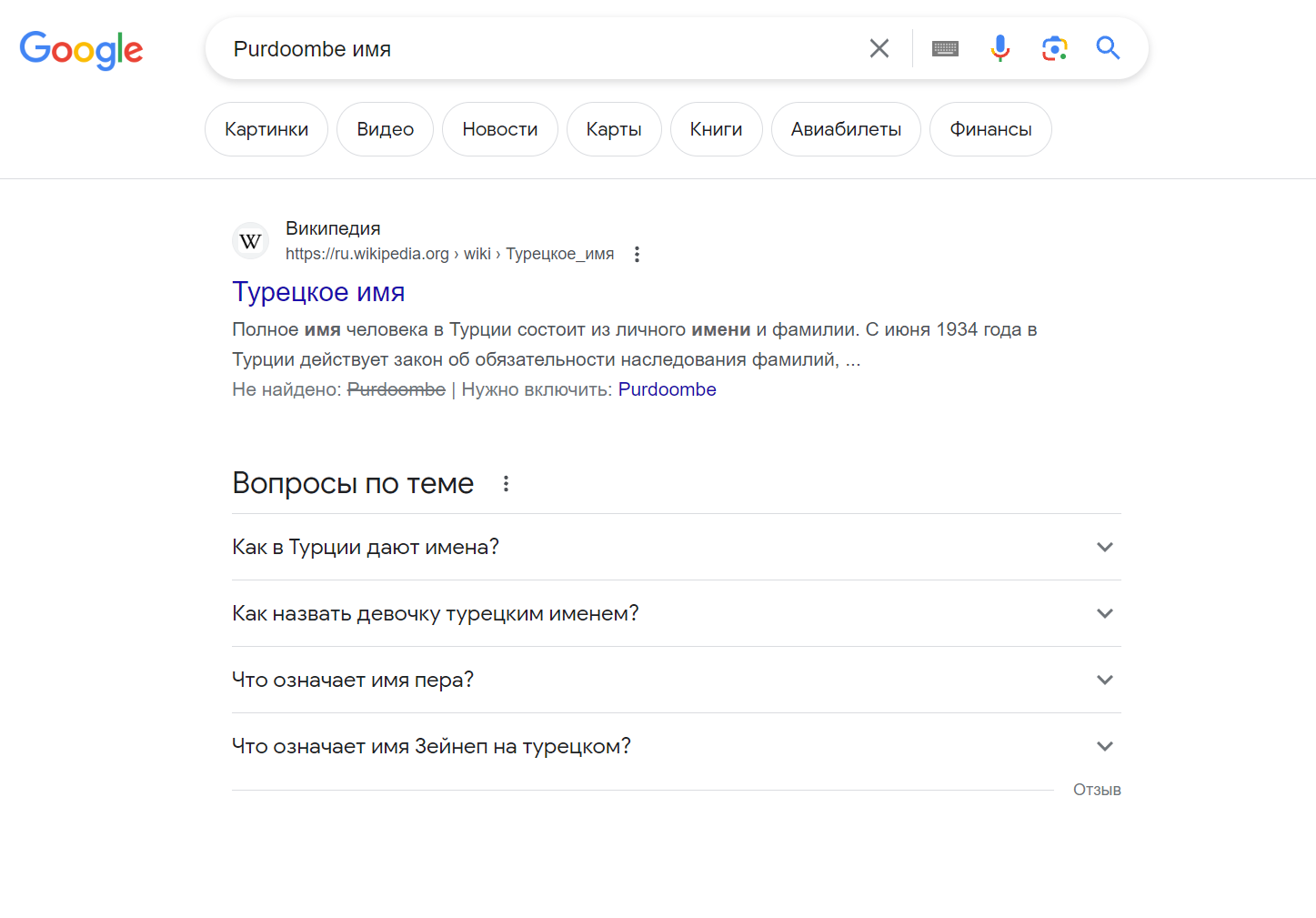Image resolution: width=1316 pixels, height=918 pixels.
Task: Clear the search query with X icon
Action: coord(879,48)
